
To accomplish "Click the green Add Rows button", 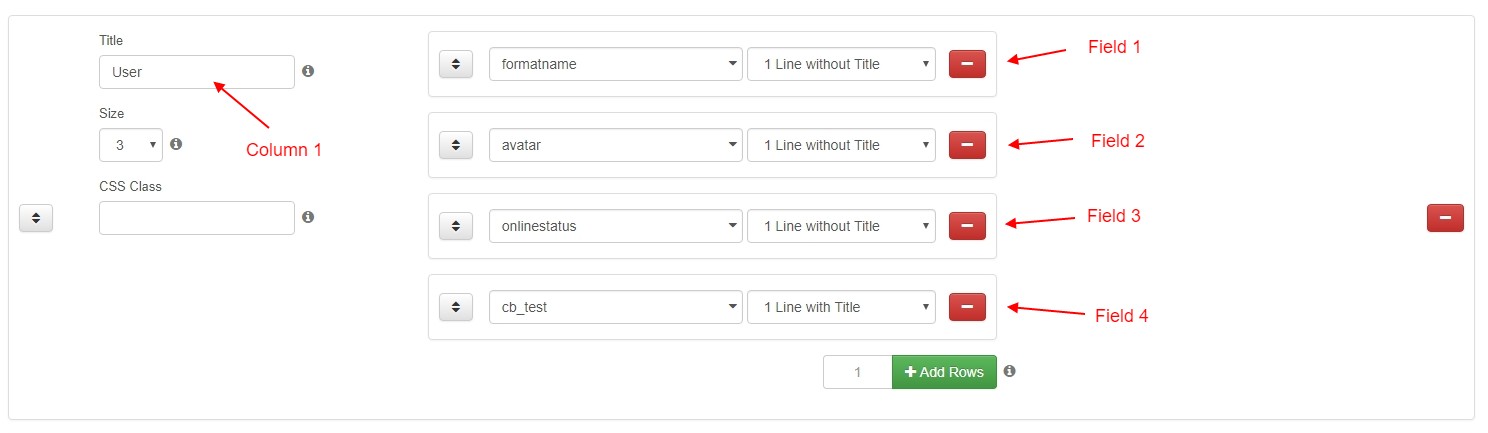I will [x=944, y=372].
